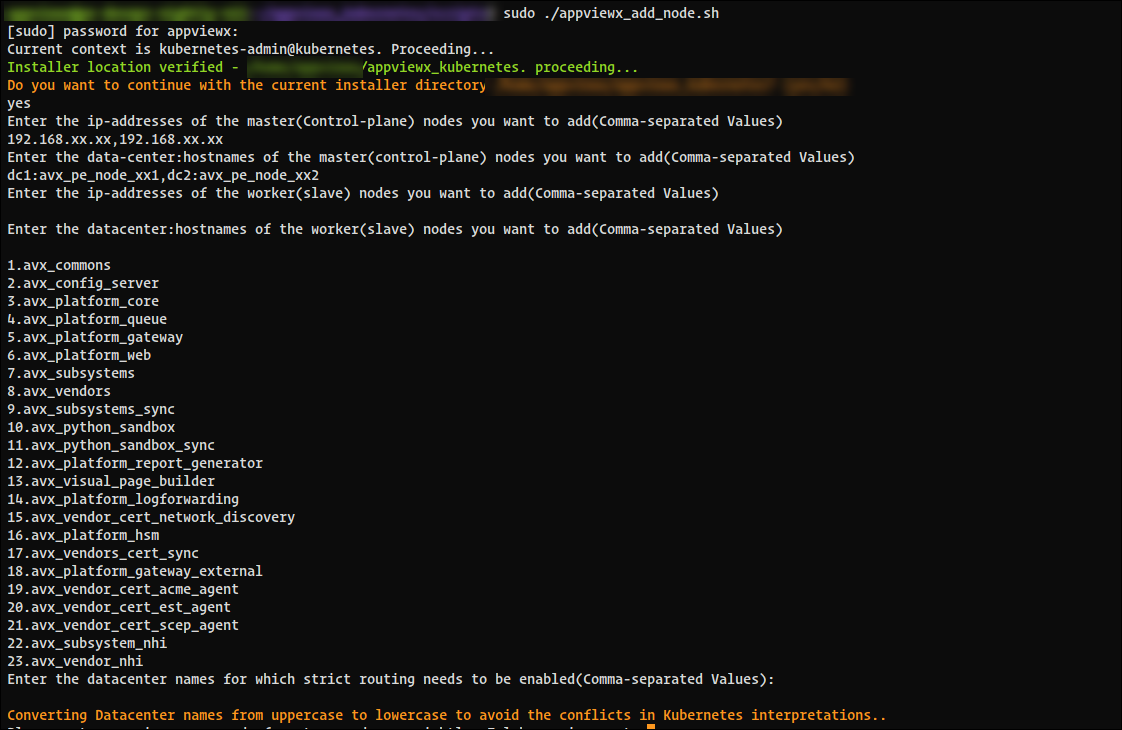The width and height of the screenshot is (1122, 730).
Task: Click list entry '7.avx_subsystems'
Action: (x=71, y=373)
